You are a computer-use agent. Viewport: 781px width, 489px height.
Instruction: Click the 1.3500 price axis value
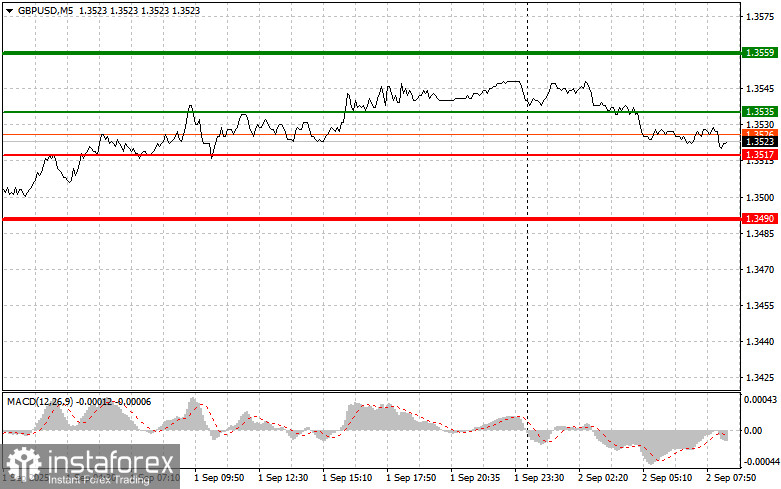[760, 198]
